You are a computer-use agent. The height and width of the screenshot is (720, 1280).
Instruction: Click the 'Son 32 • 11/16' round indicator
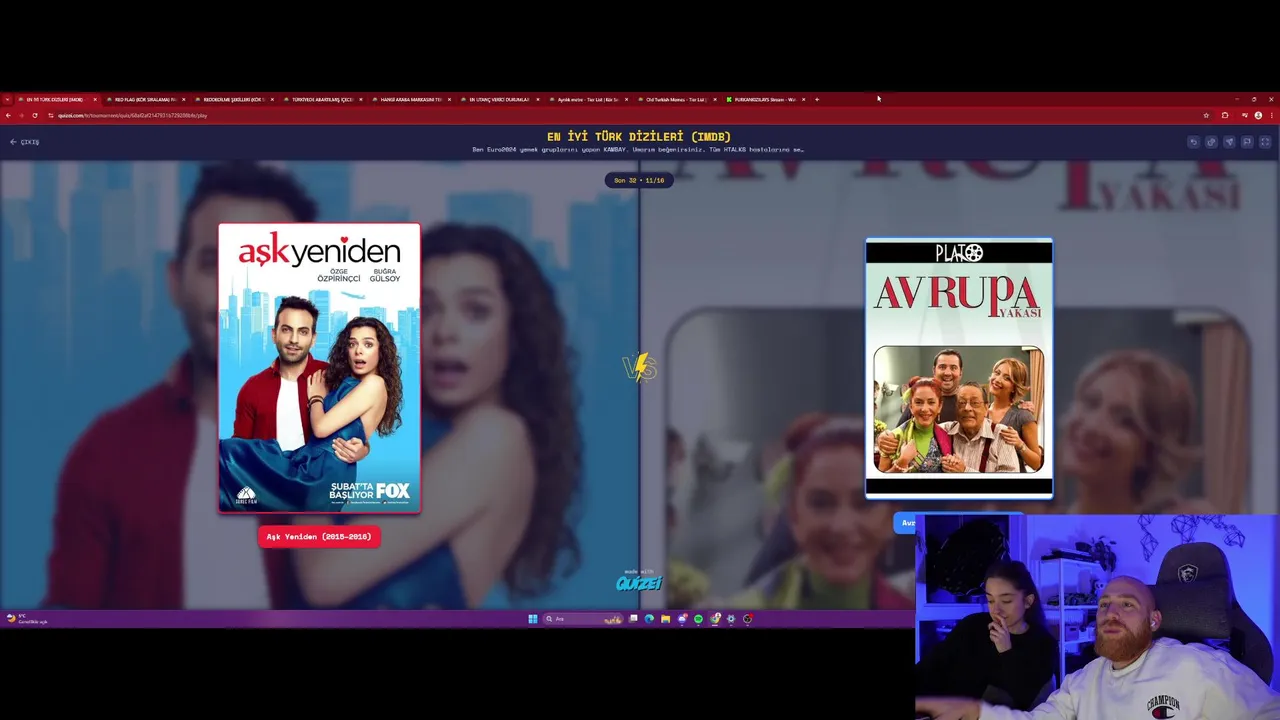pyautogui.click(x=639, y=180)
